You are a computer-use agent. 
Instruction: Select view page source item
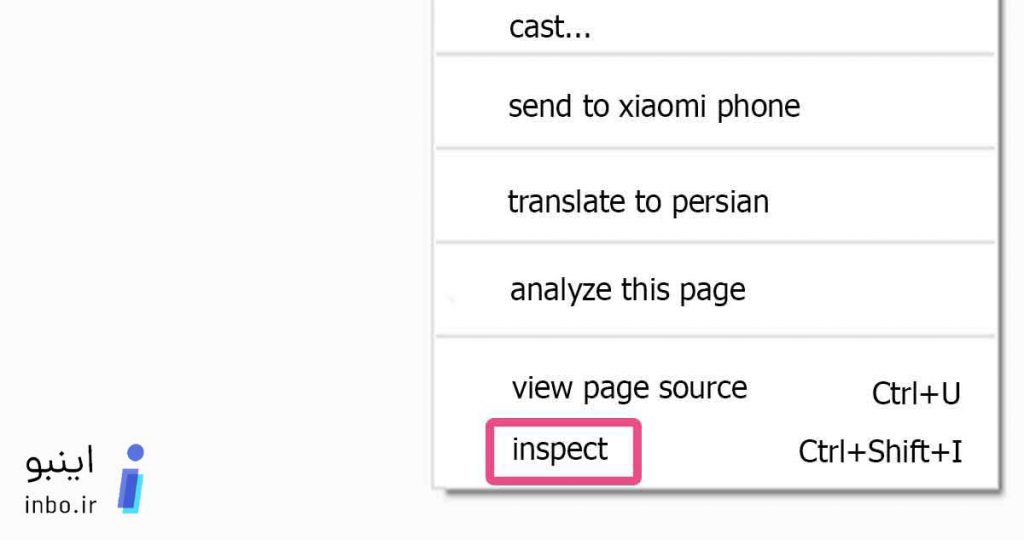point(715,388)
